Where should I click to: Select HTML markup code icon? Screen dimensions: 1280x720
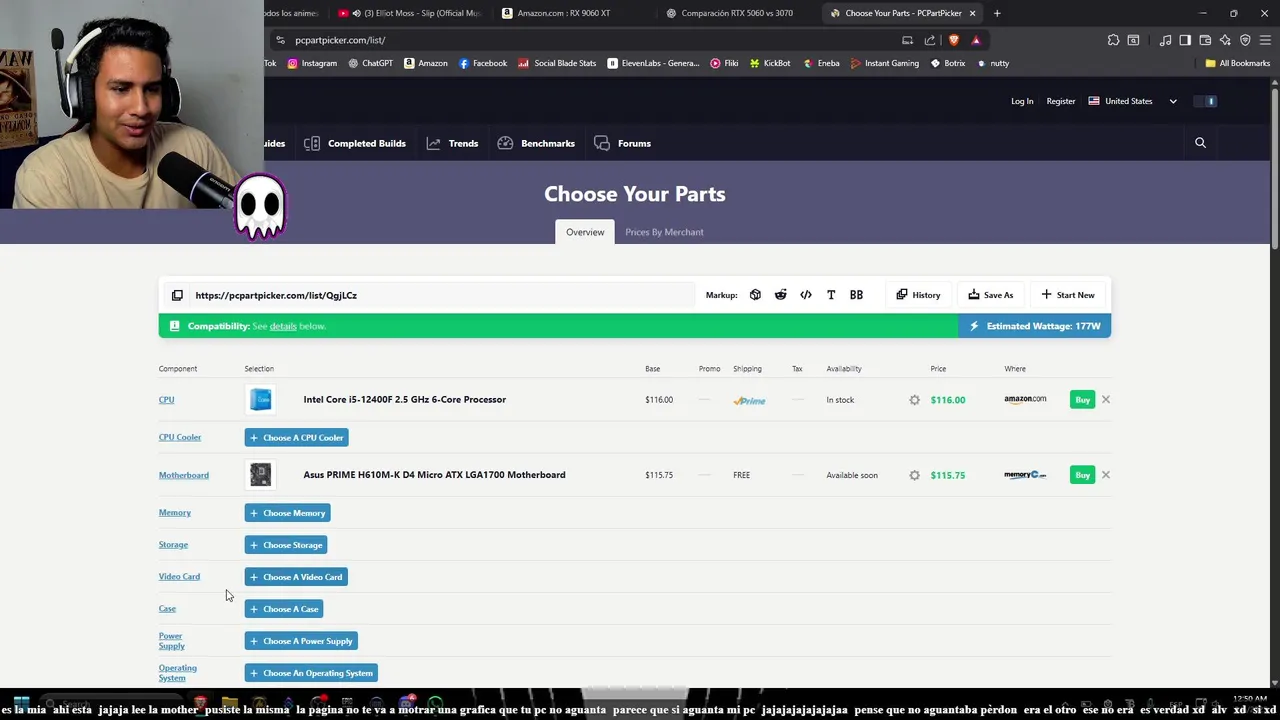806,295
